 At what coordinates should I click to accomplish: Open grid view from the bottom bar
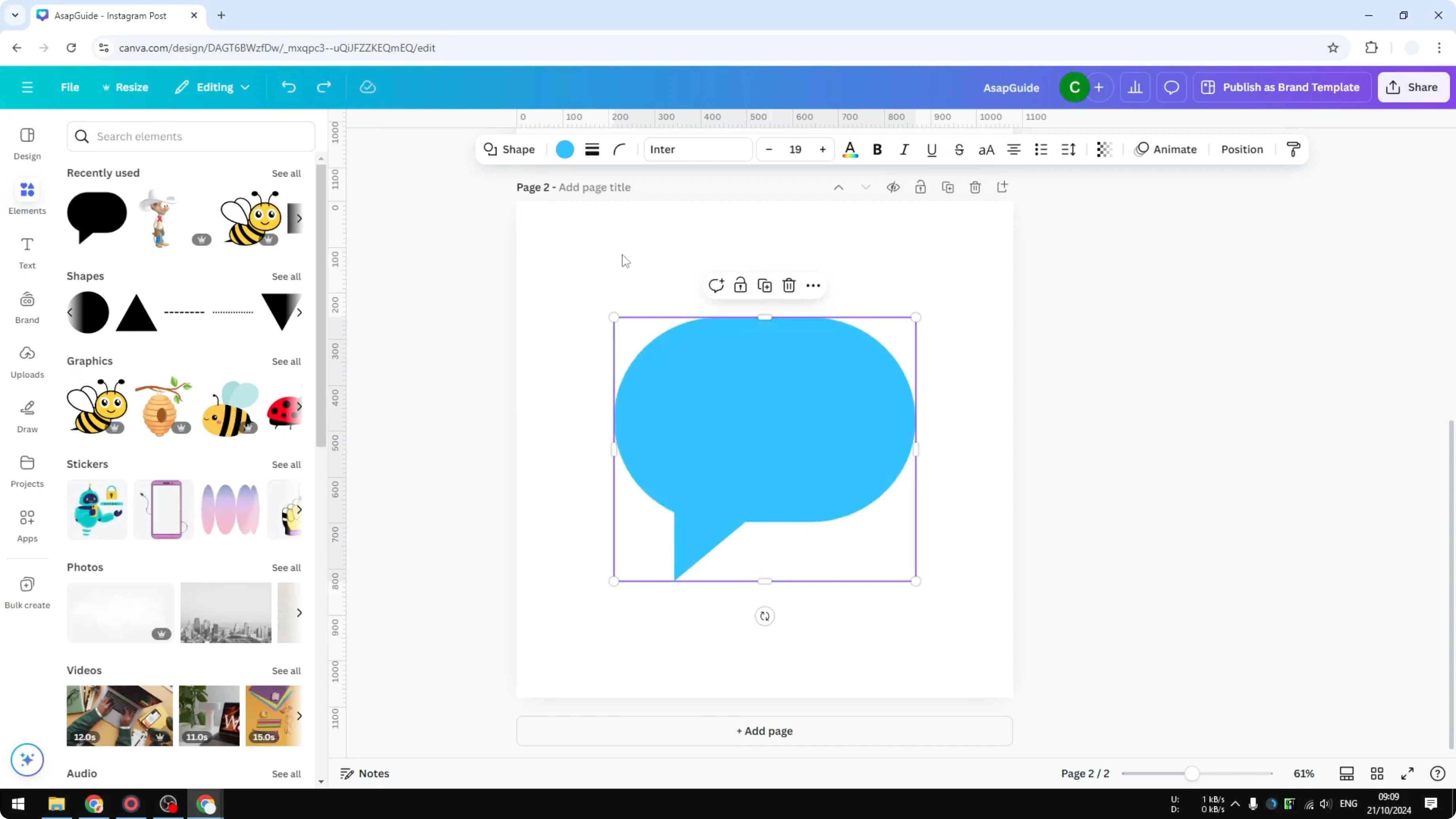(x=1377, y=773)
